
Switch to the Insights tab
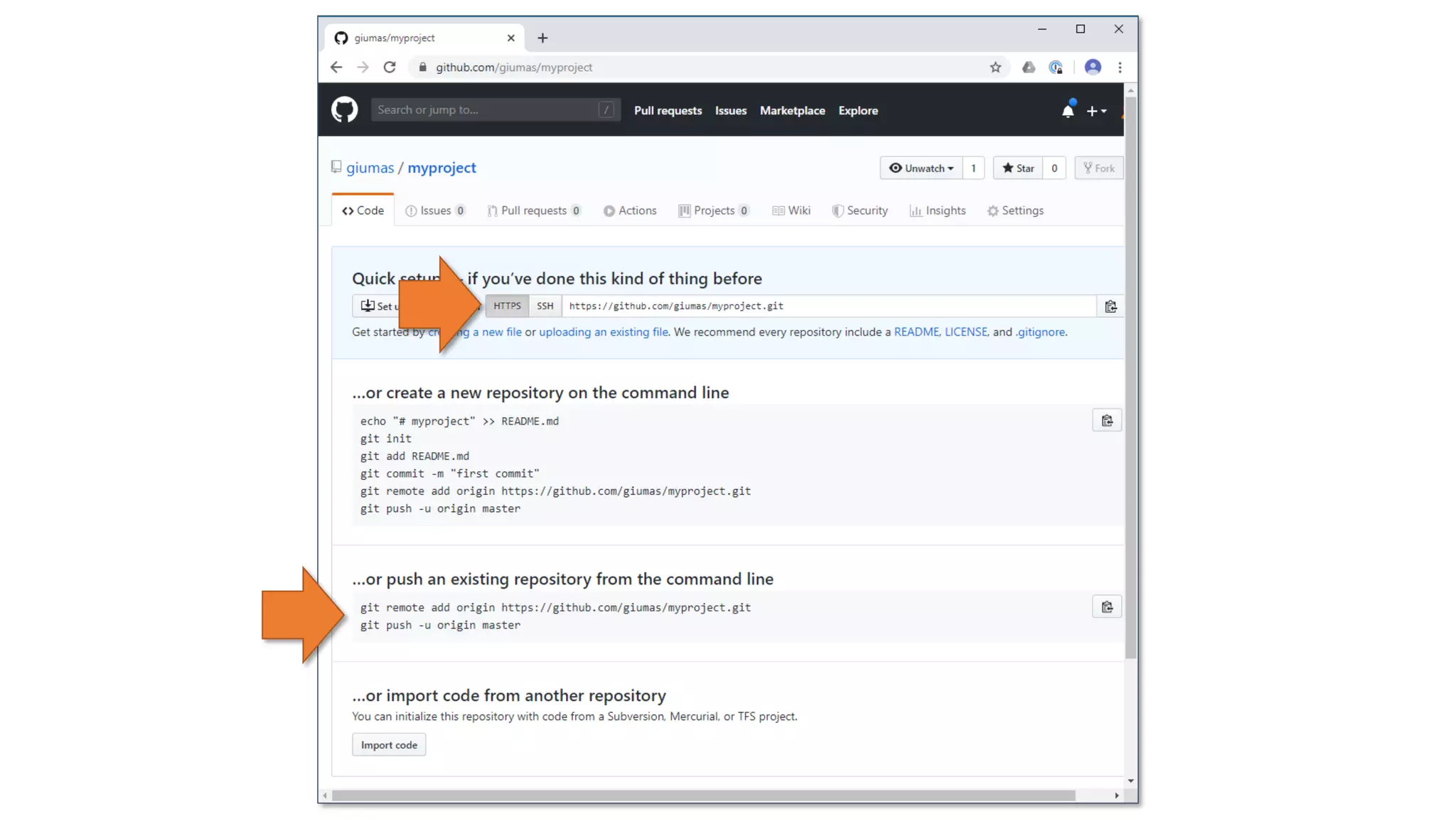(937, 210)
